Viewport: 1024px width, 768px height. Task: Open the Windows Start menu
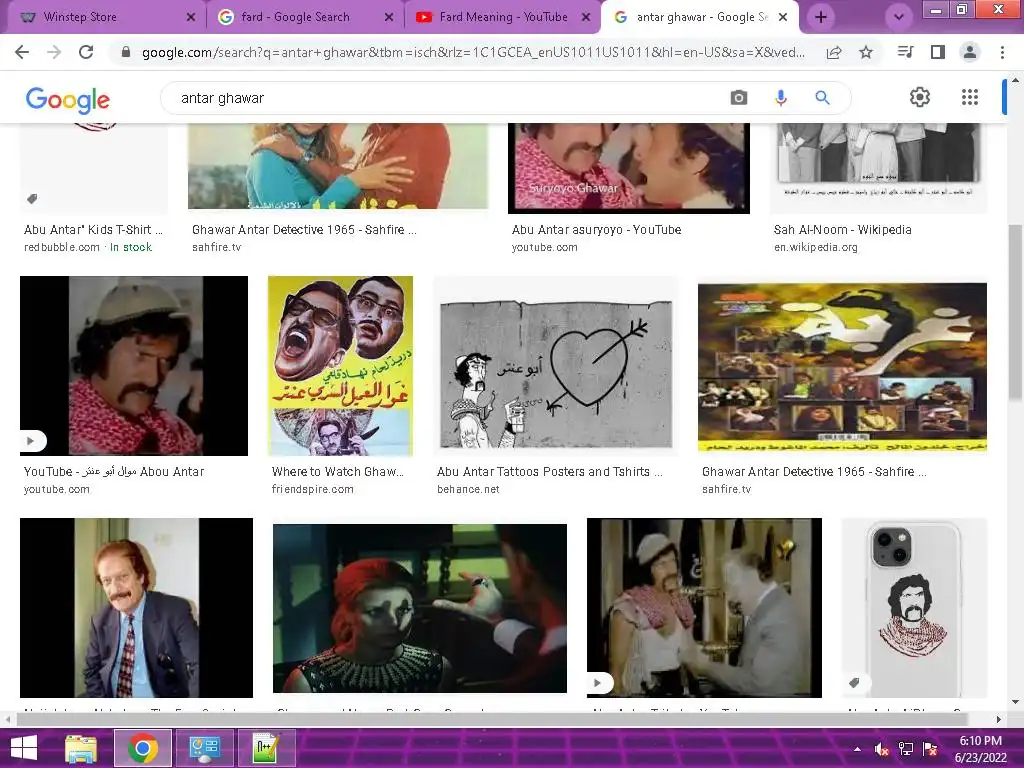coord(24,748)
